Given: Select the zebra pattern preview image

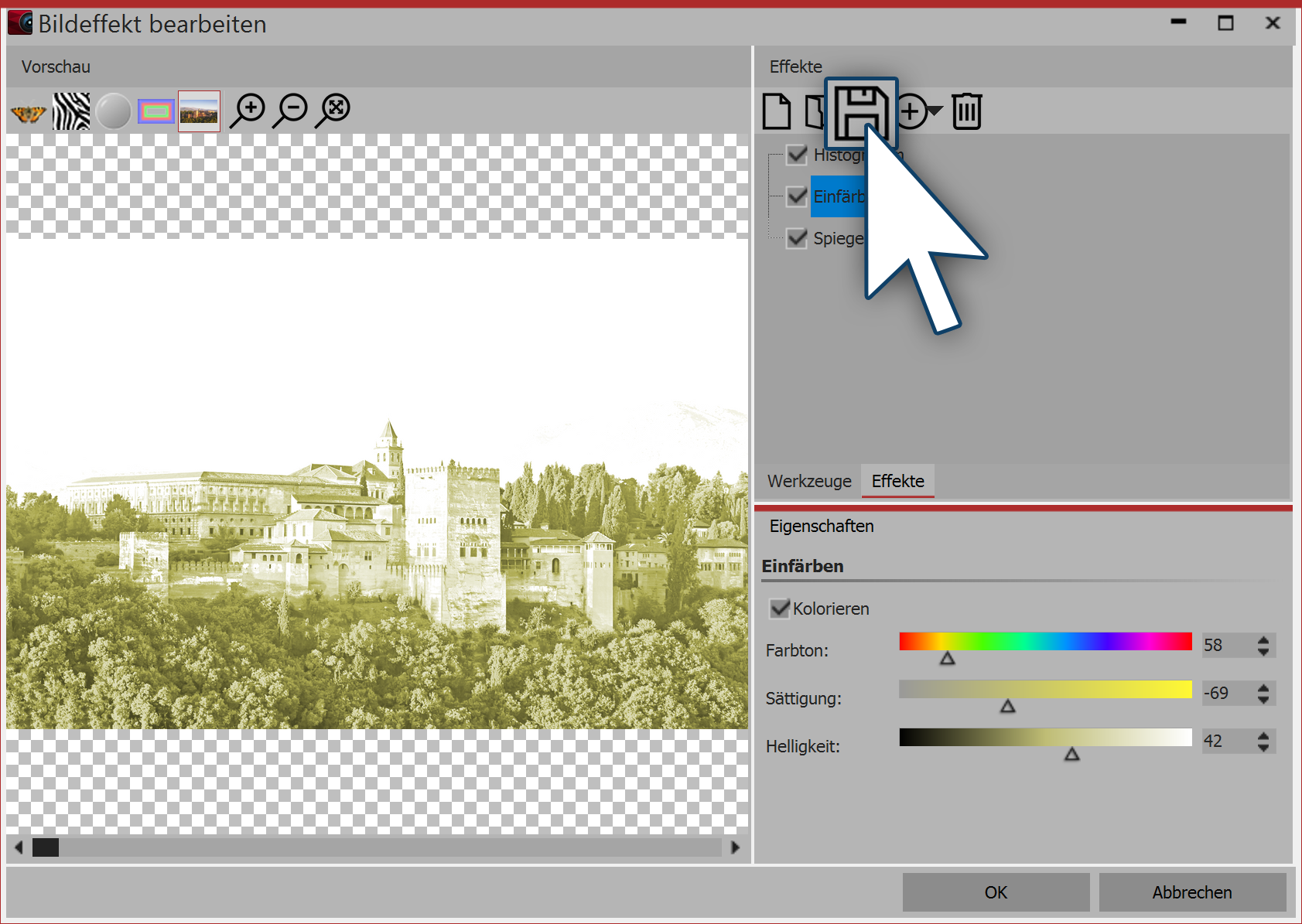Looking at the screenshot, I should click(x=71, y=112).
